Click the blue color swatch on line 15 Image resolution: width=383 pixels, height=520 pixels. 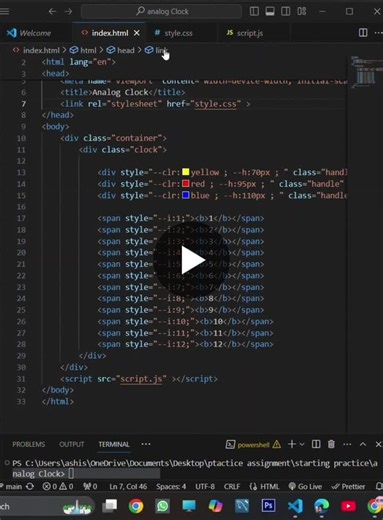(x=186, y=195)
